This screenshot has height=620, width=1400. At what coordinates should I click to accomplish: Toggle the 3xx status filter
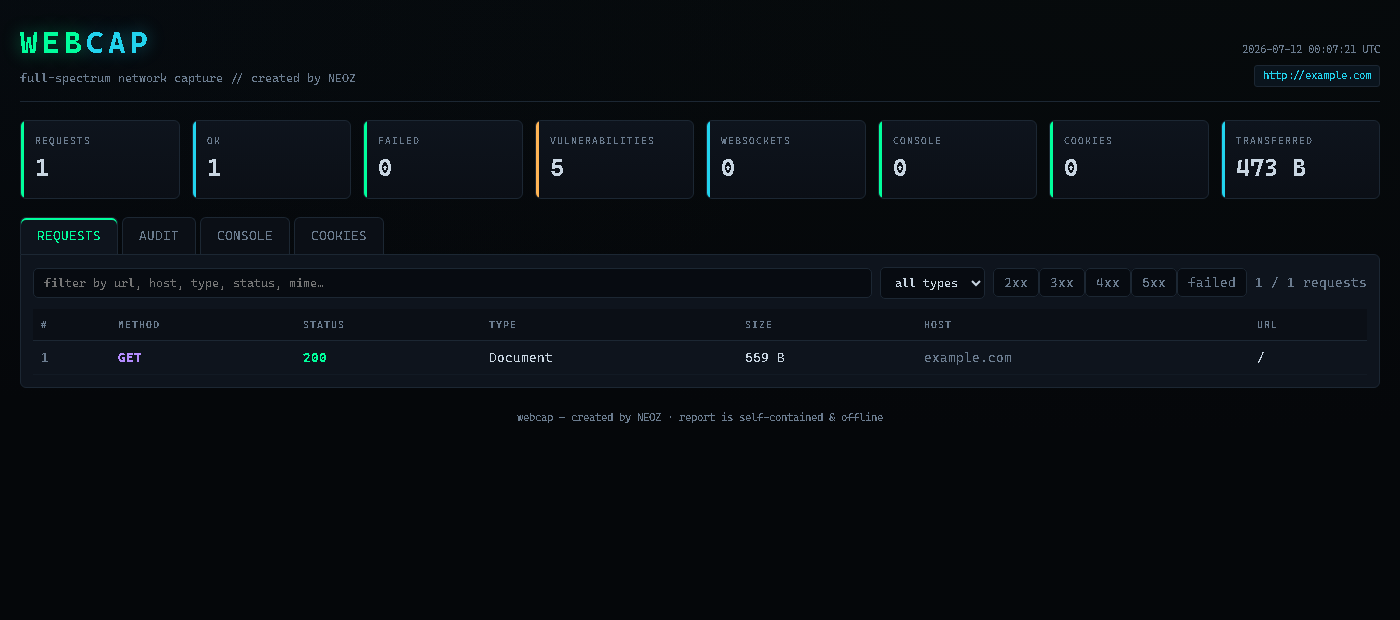(1062, 283)
